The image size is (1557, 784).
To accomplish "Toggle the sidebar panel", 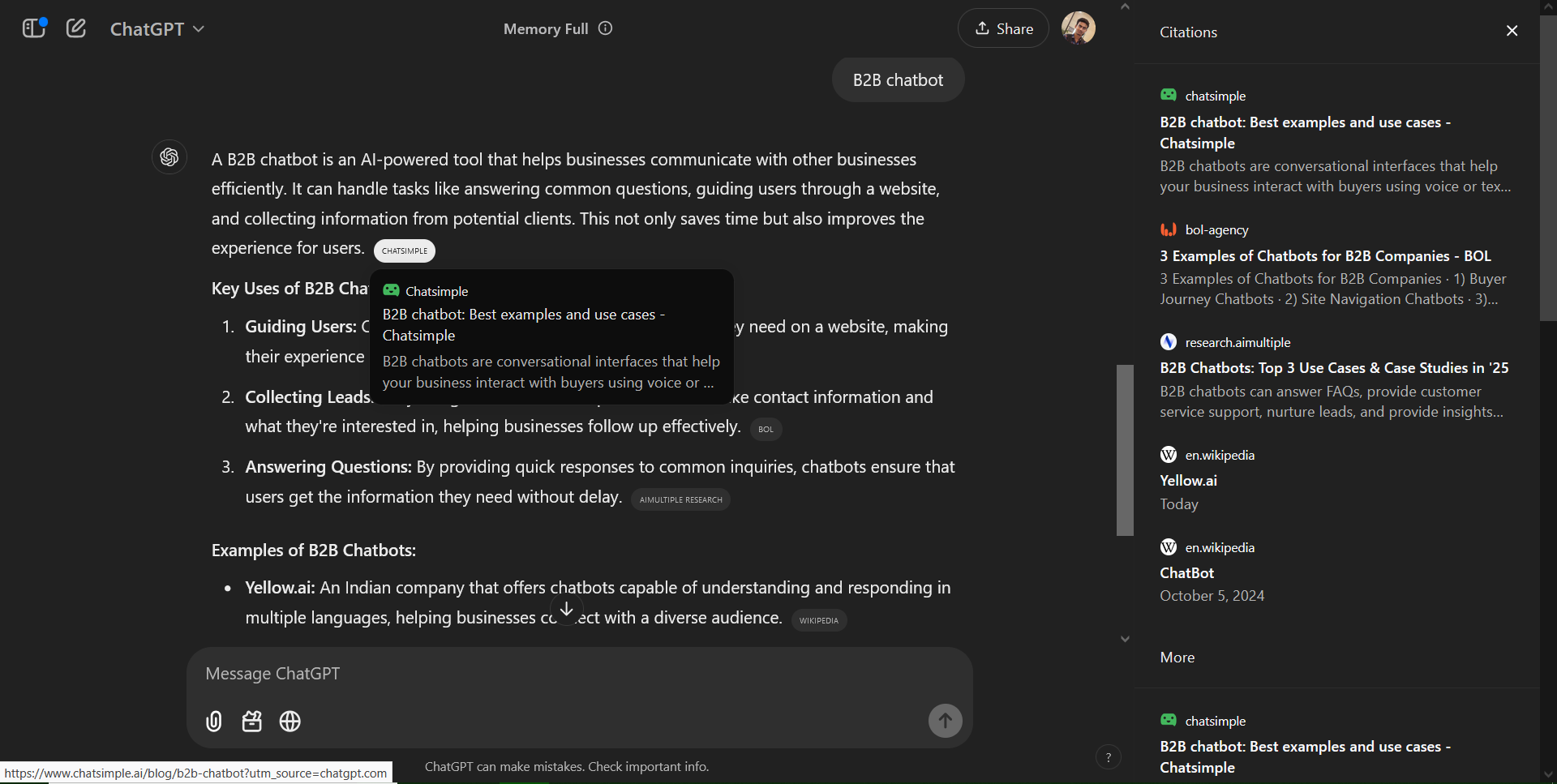I will click(x=34, y=28).
